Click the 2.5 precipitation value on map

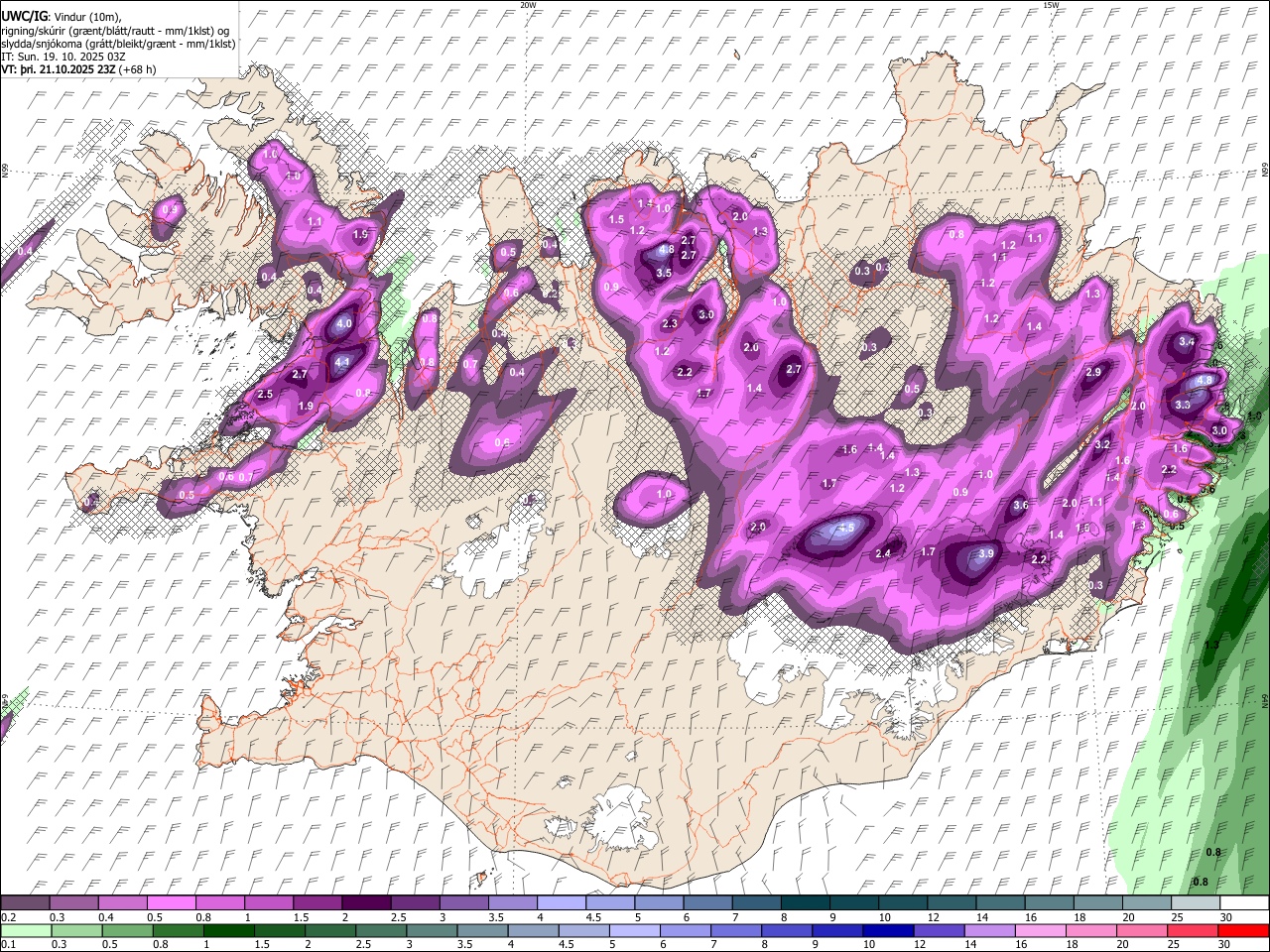point(265,395)
